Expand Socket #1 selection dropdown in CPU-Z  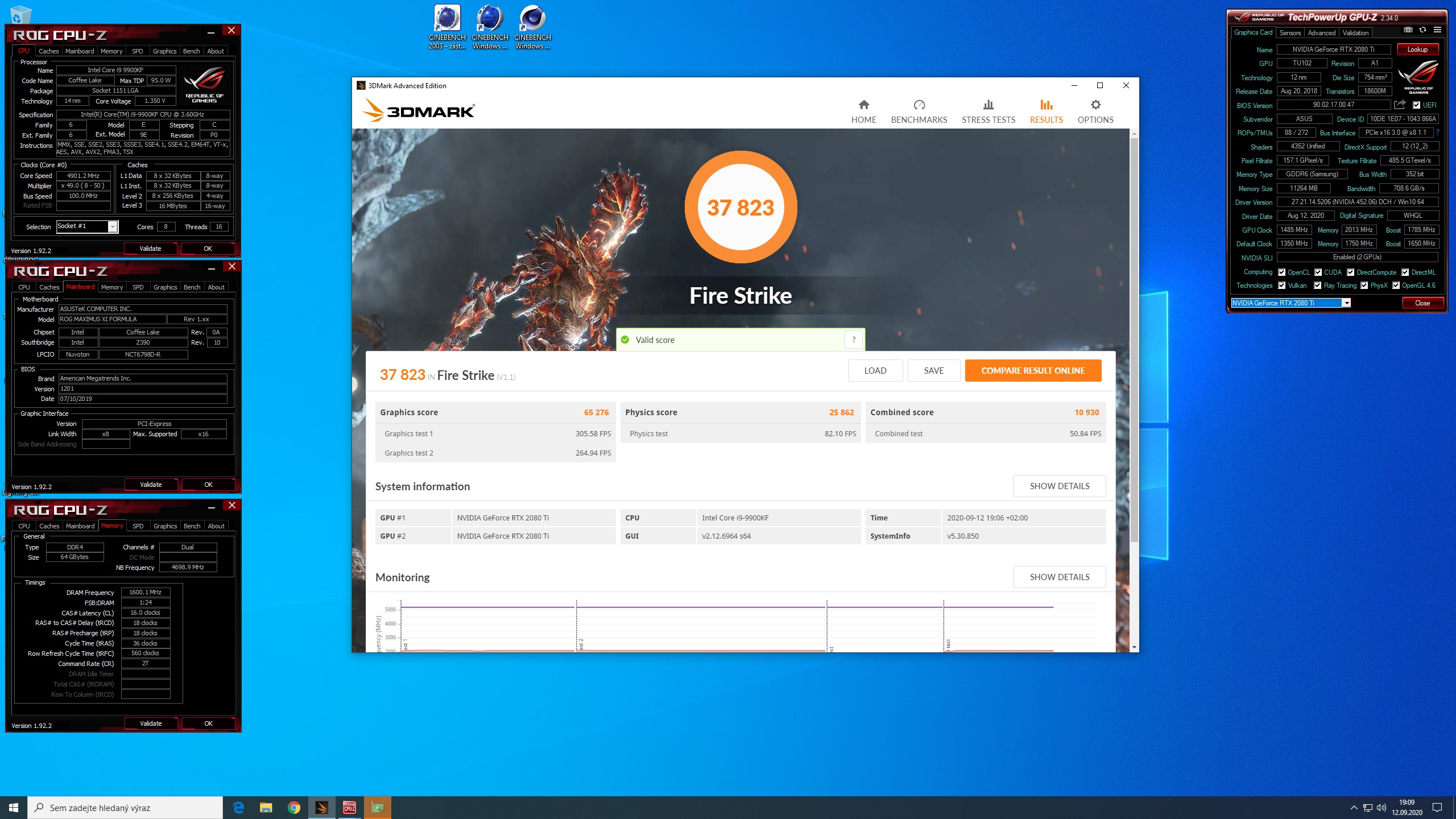point(113,227)
